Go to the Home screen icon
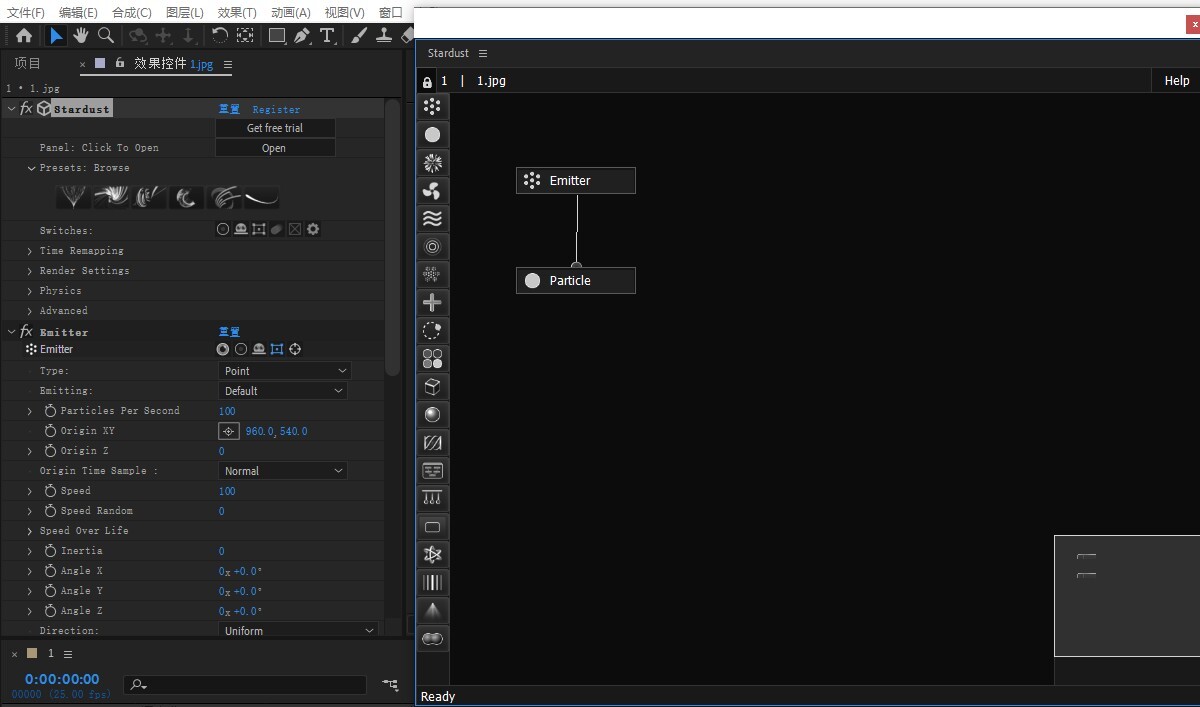This screenshot has width=1200, height=707. (24, 35)
